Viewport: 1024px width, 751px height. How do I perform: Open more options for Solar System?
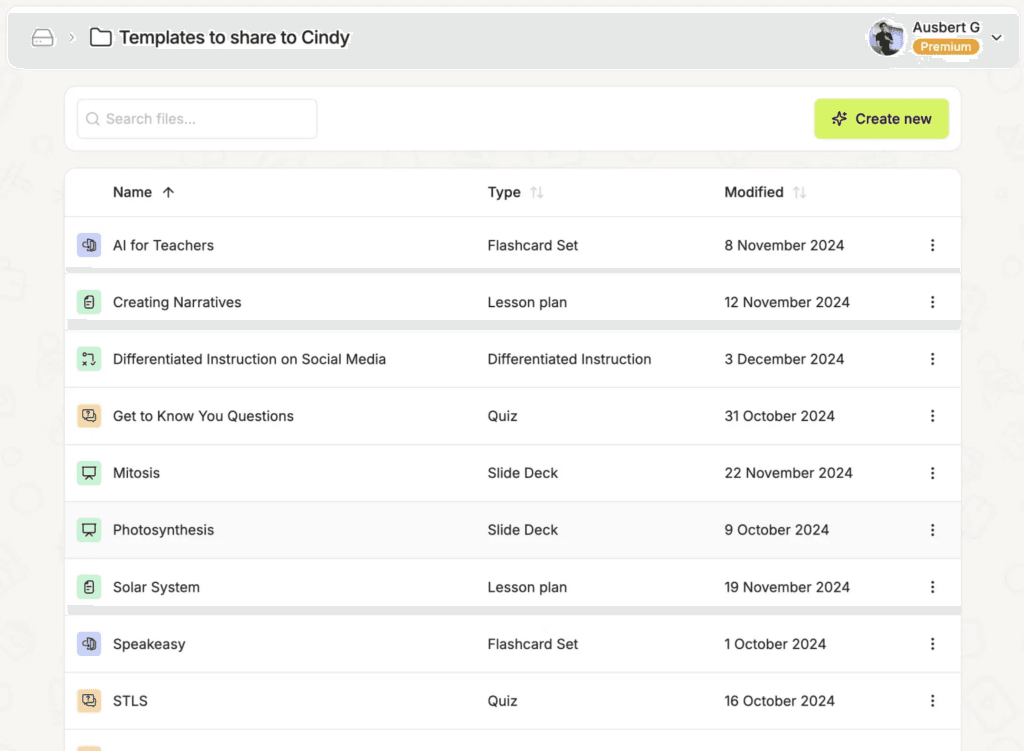tap(933, 587)
